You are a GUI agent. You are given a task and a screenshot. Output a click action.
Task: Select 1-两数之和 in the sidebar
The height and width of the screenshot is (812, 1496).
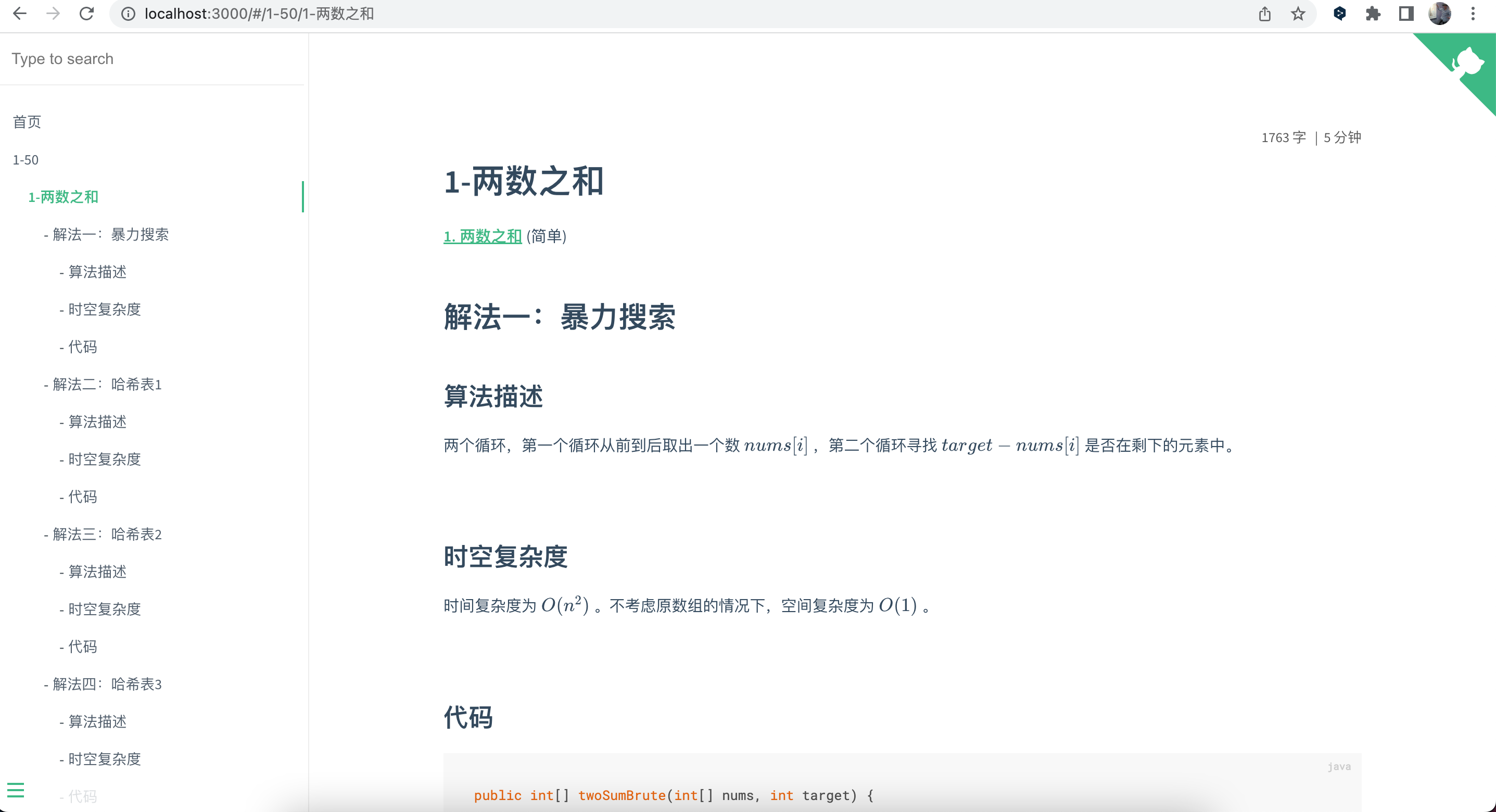(64, 197)
